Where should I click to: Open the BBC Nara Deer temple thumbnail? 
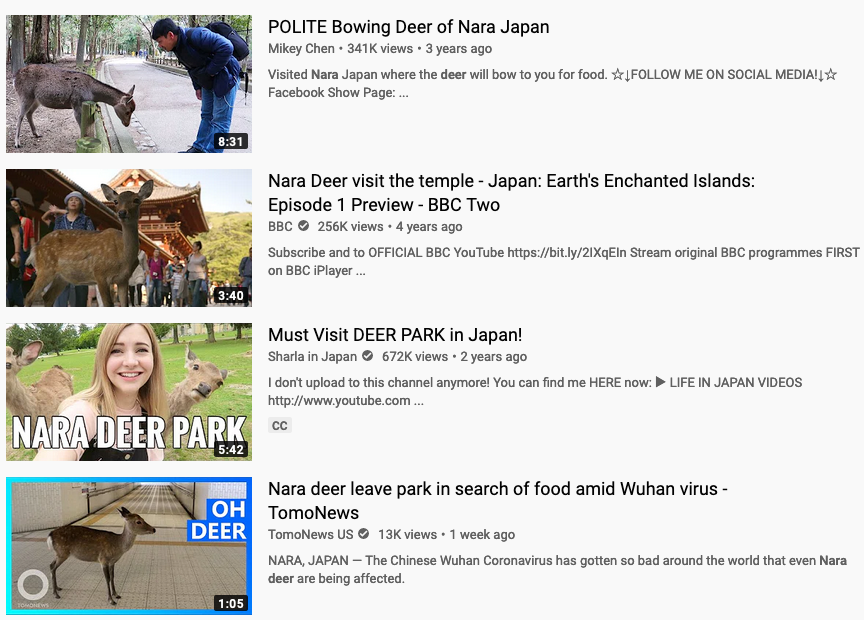click(129, 238)
